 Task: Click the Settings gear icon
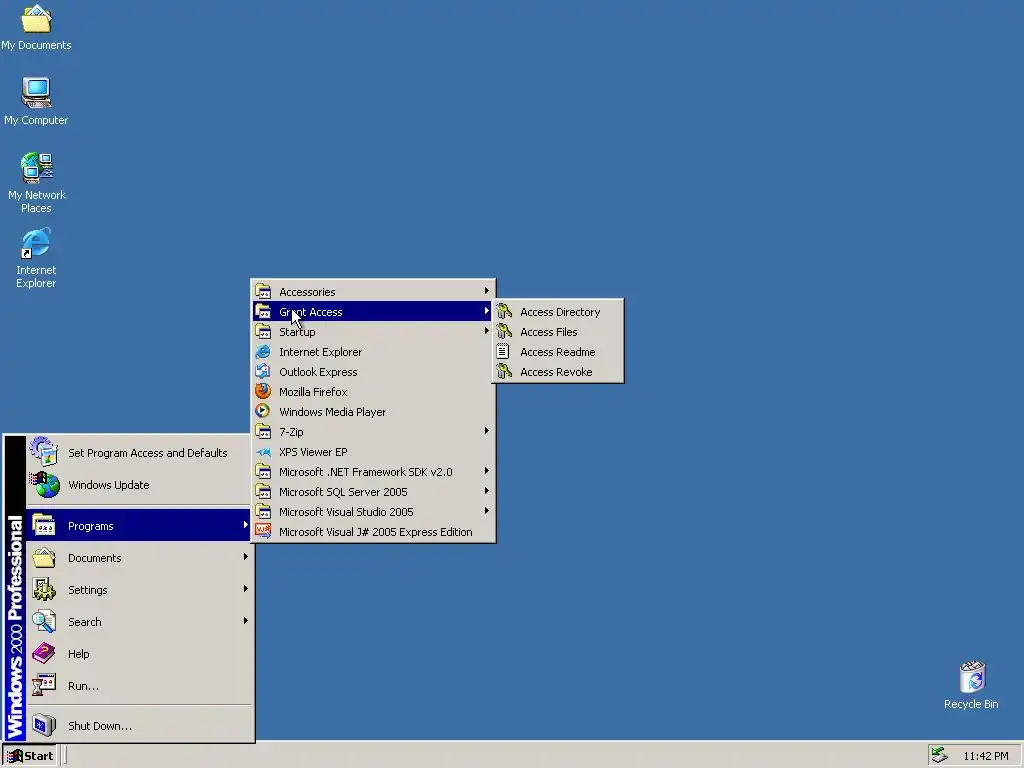click(44, 589)
